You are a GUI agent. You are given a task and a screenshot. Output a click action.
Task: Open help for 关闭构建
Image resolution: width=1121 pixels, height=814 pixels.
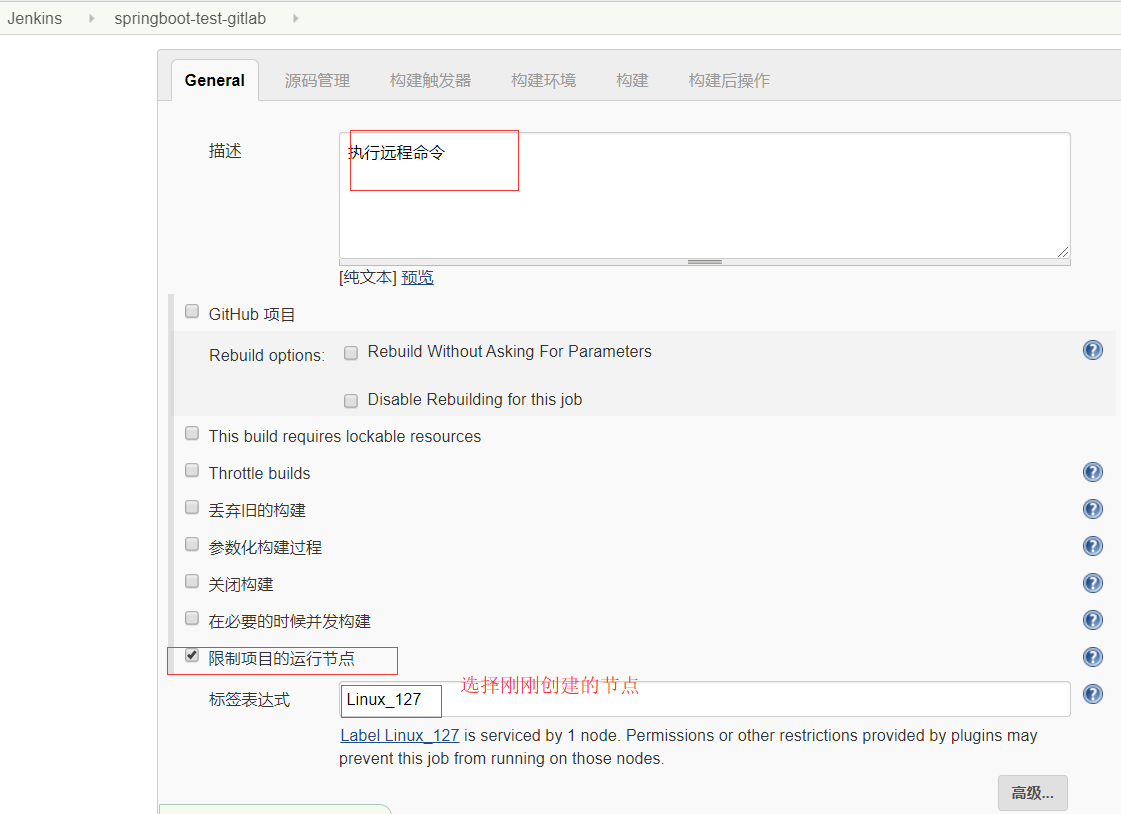click(1092, 583)
